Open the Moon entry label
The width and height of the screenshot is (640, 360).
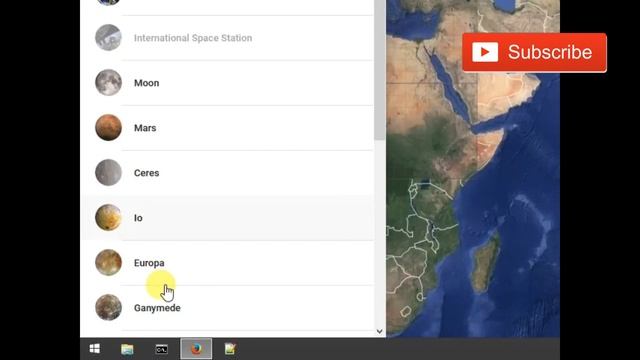147,83
